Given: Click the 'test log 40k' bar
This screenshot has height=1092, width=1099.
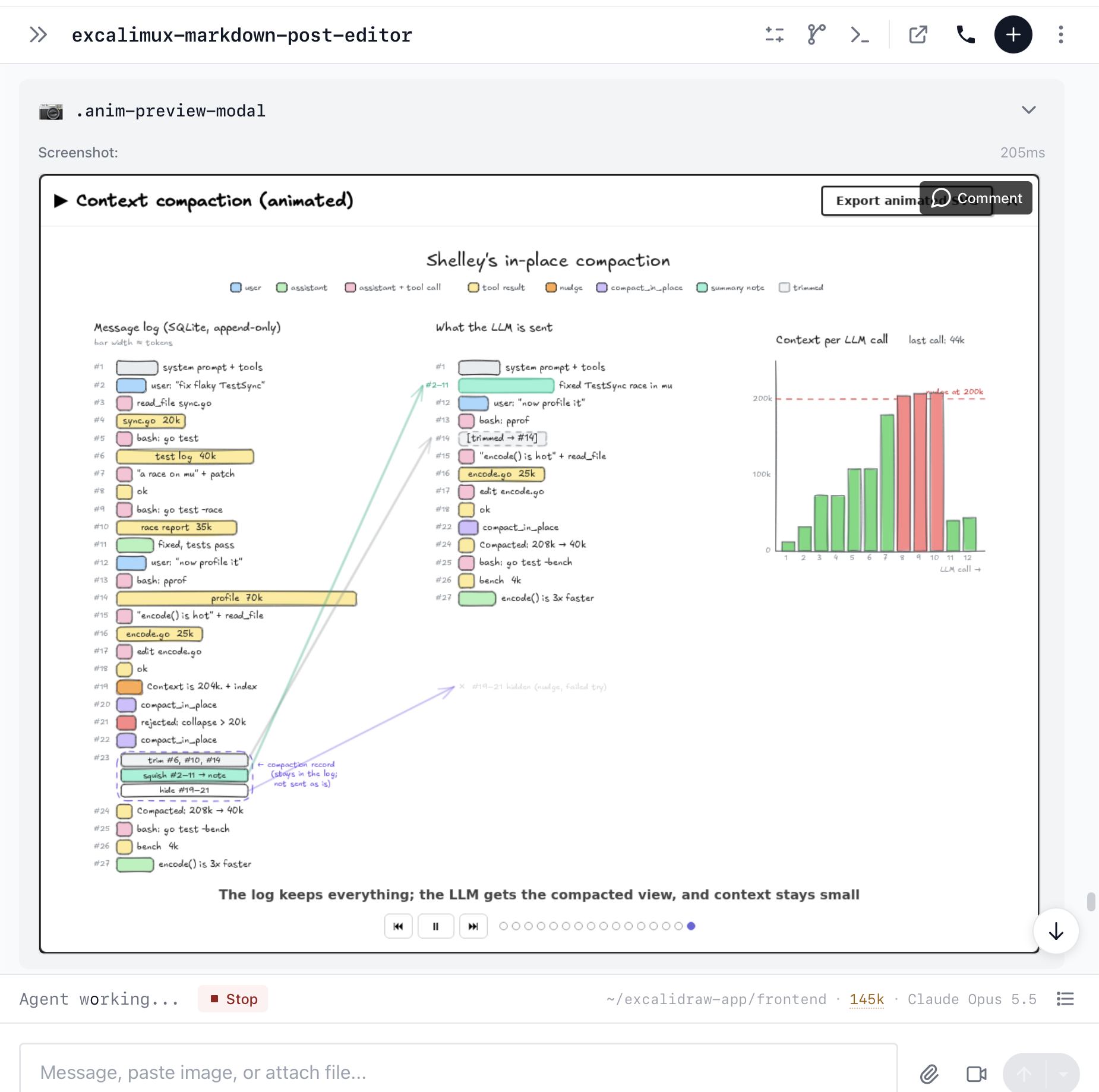Looking at the screenshot, I should point(185,456).
